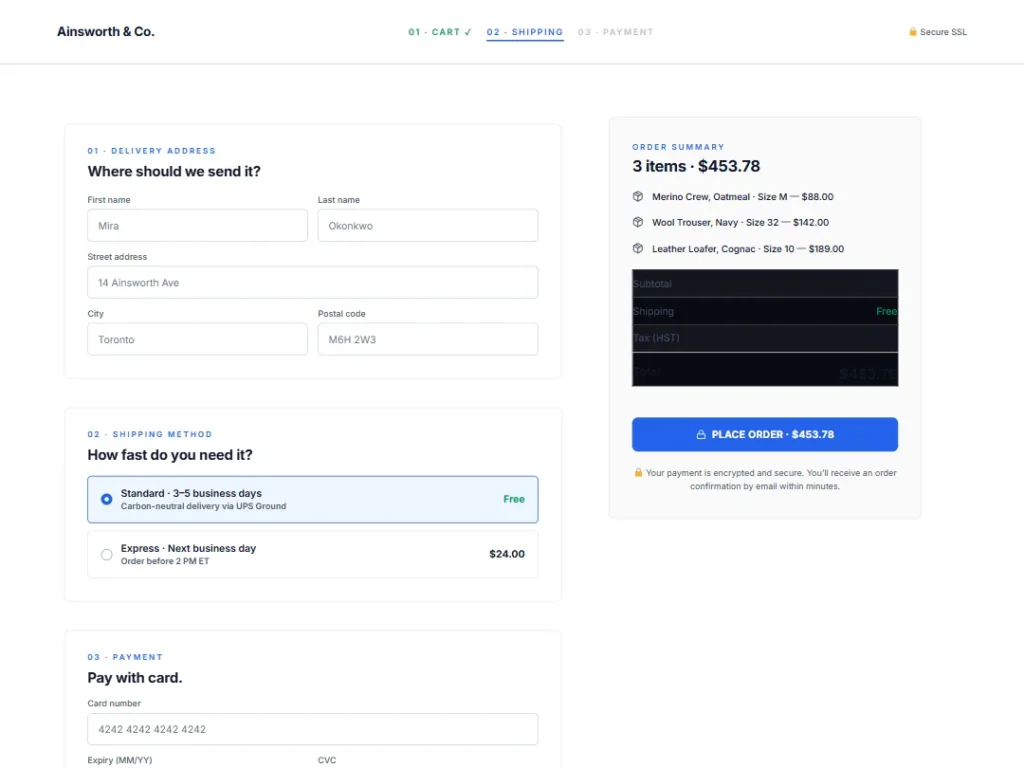Click "Carbon-neutral delivery via UPS Ground" text
The height and width of the screenshot is (768, 1024).
(x=203, y=506)
